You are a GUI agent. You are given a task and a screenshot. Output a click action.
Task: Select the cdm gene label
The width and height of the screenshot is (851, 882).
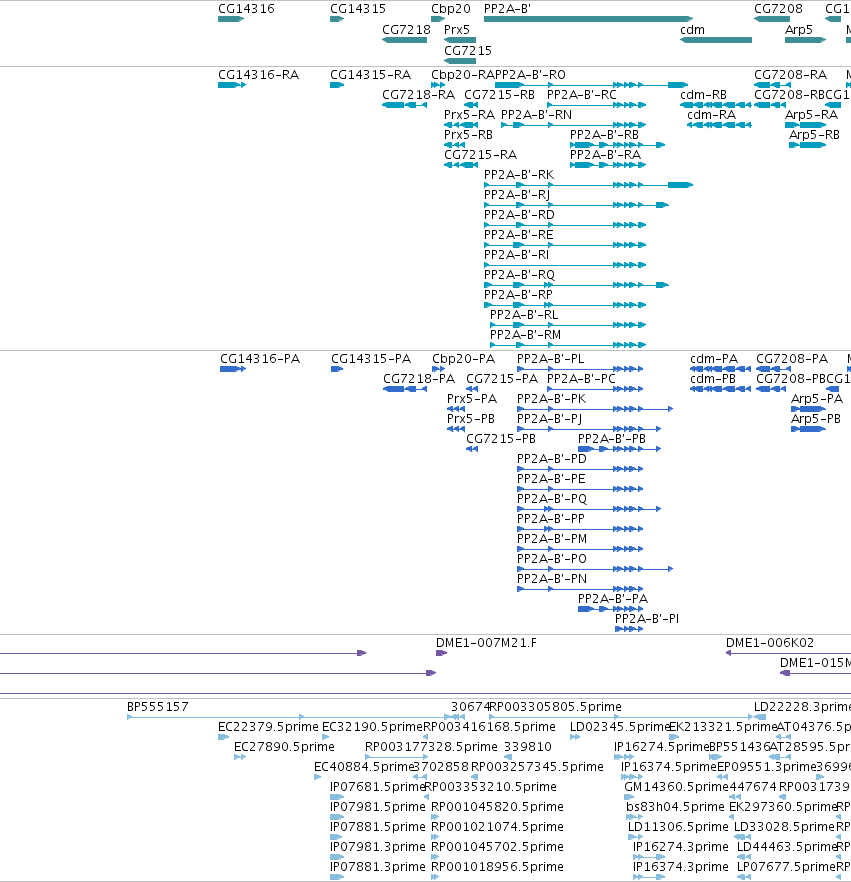point(692,30)
